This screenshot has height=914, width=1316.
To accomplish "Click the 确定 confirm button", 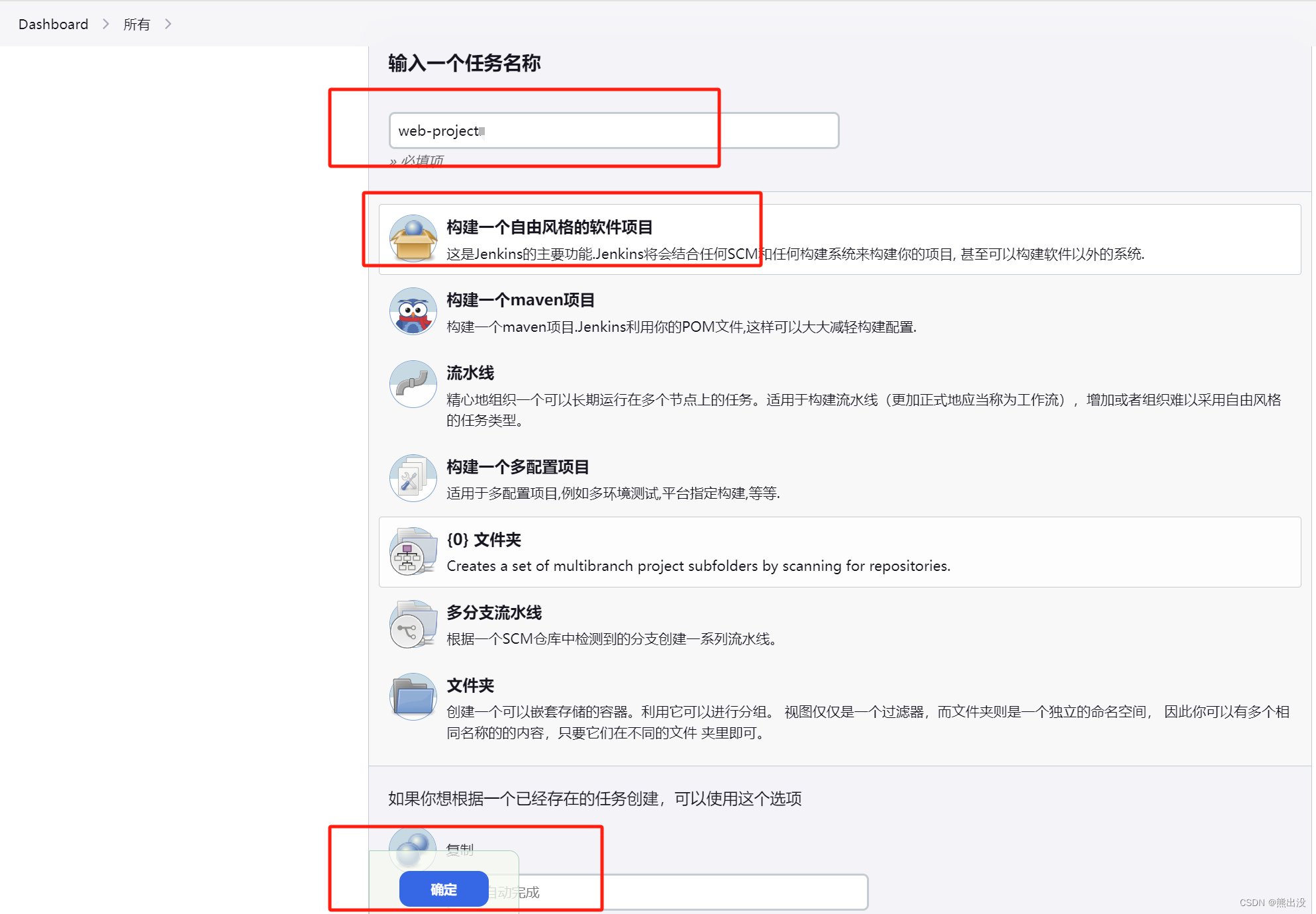I will pyautogui.click(x=444, y=889).
